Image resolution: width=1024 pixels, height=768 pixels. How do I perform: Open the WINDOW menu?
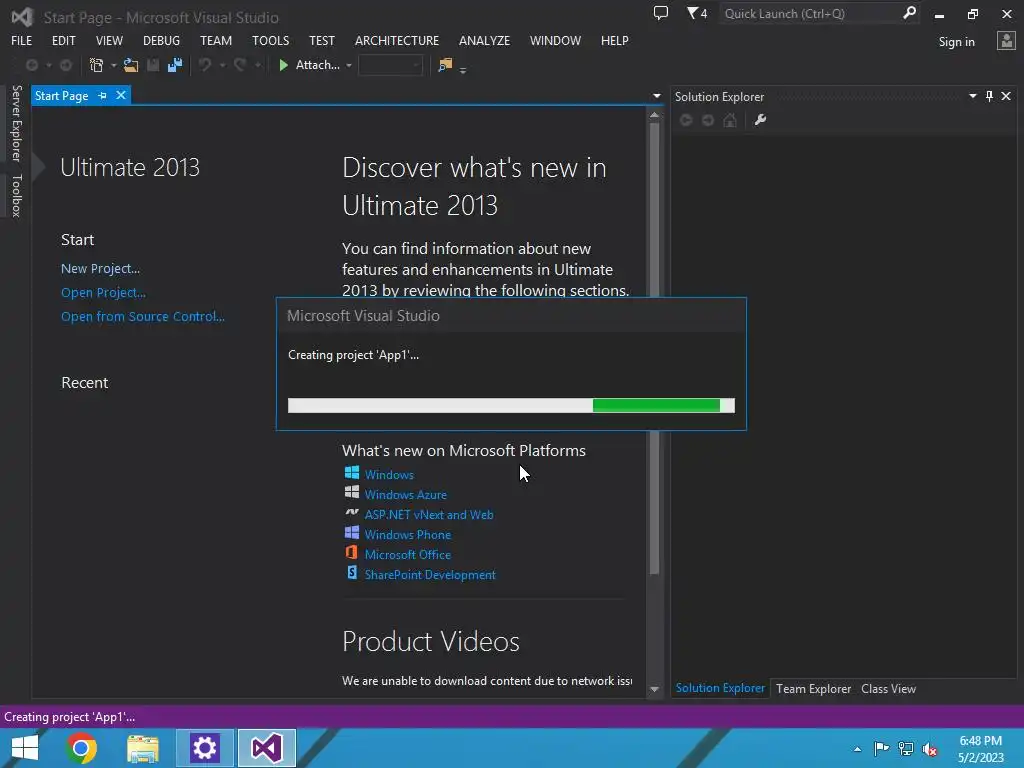click(555, 40)
